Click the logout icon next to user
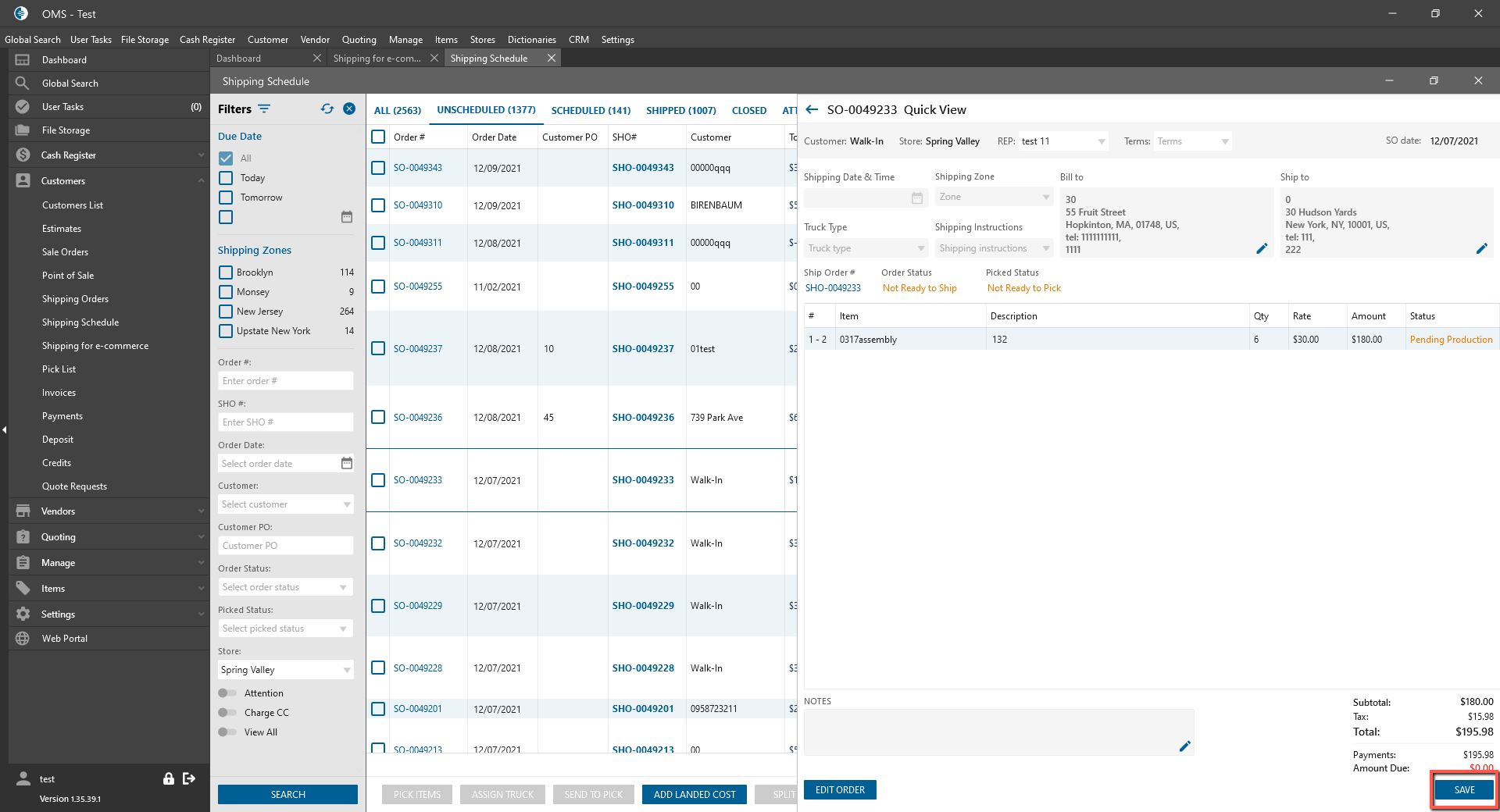1500x812 pixels. (x=189, y=778)
